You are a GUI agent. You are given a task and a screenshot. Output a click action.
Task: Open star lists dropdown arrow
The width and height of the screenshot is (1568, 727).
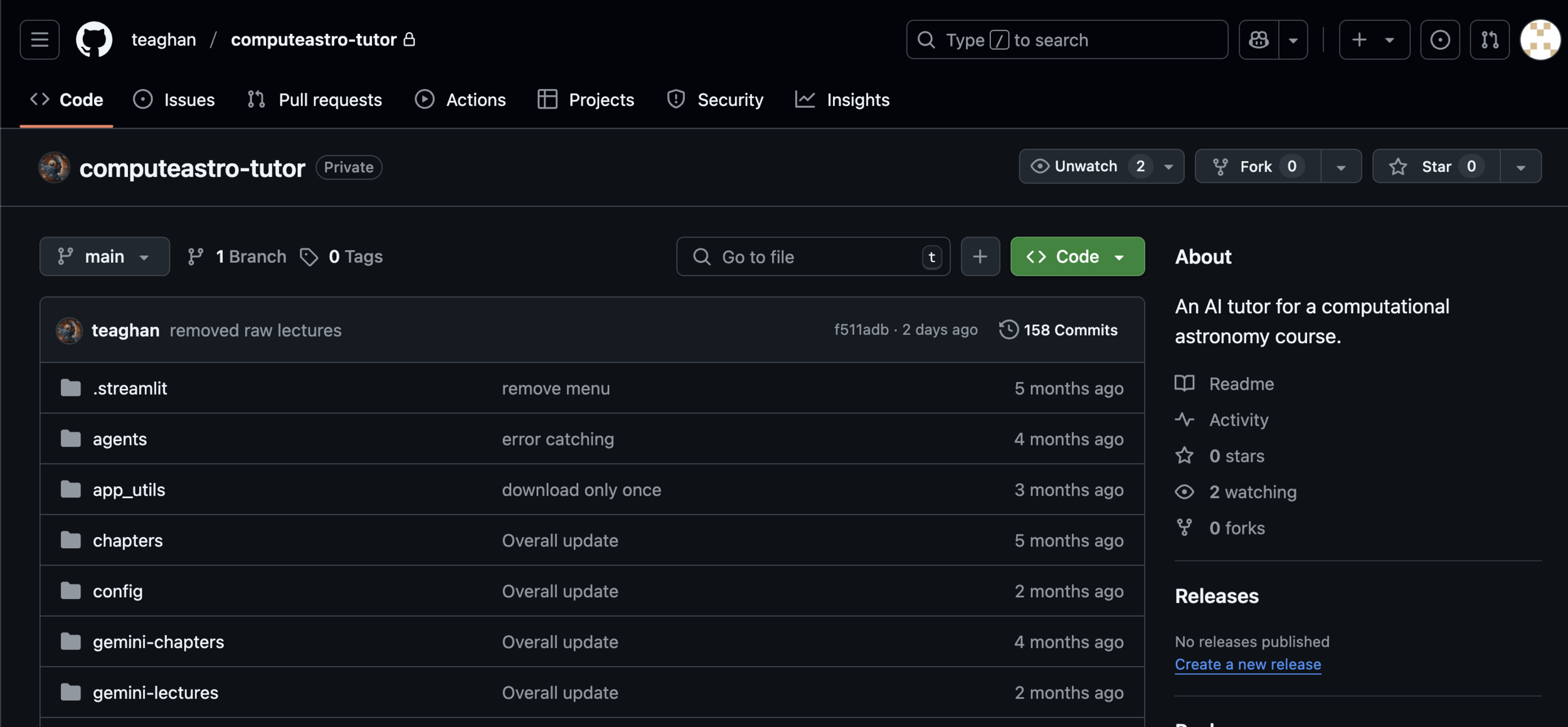[1520, 166]
